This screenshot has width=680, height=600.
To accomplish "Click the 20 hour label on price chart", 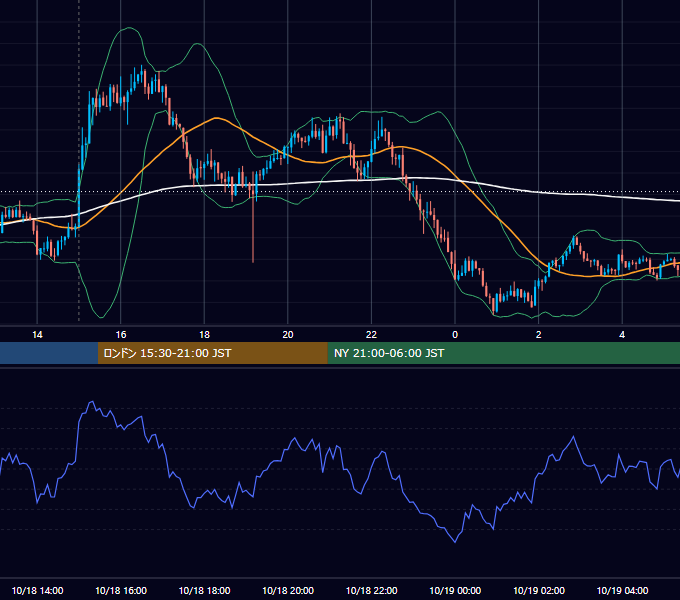I will [x=288, y=335].
